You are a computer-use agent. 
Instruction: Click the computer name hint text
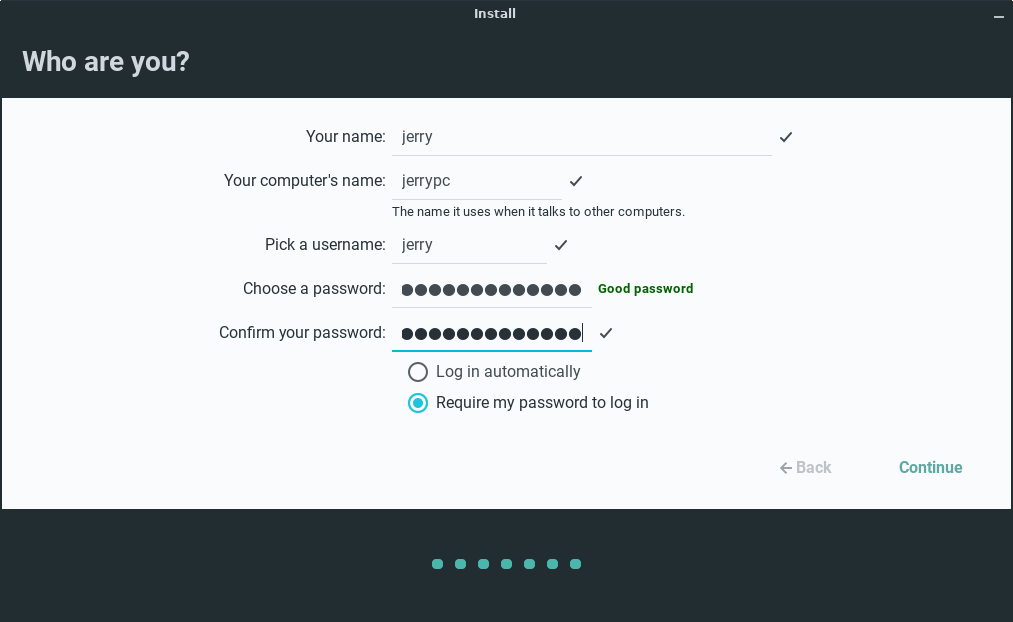[538, 212]
